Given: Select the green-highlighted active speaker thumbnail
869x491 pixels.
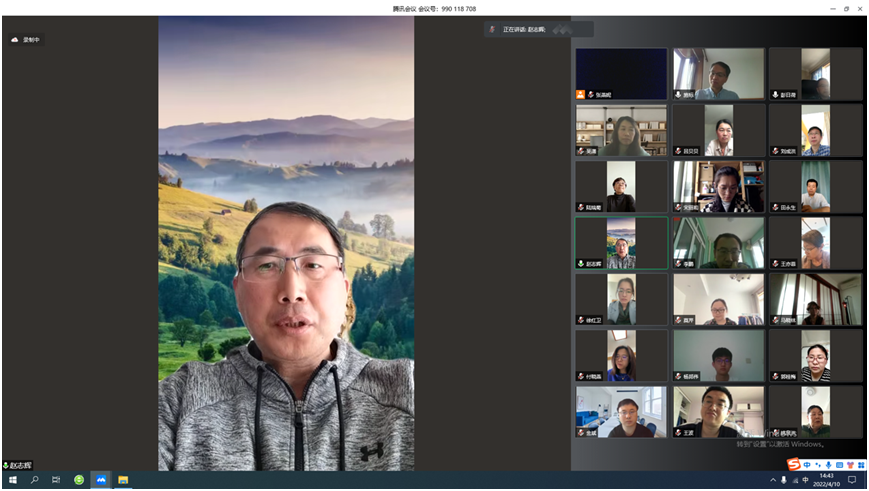Looking at the screenshot, I should 621,243.
